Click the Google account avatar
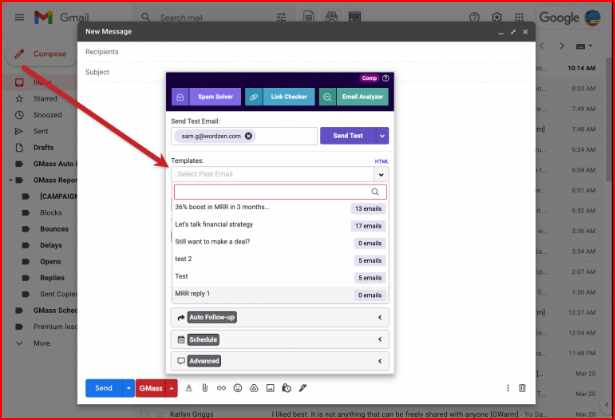 click(592, 17)
